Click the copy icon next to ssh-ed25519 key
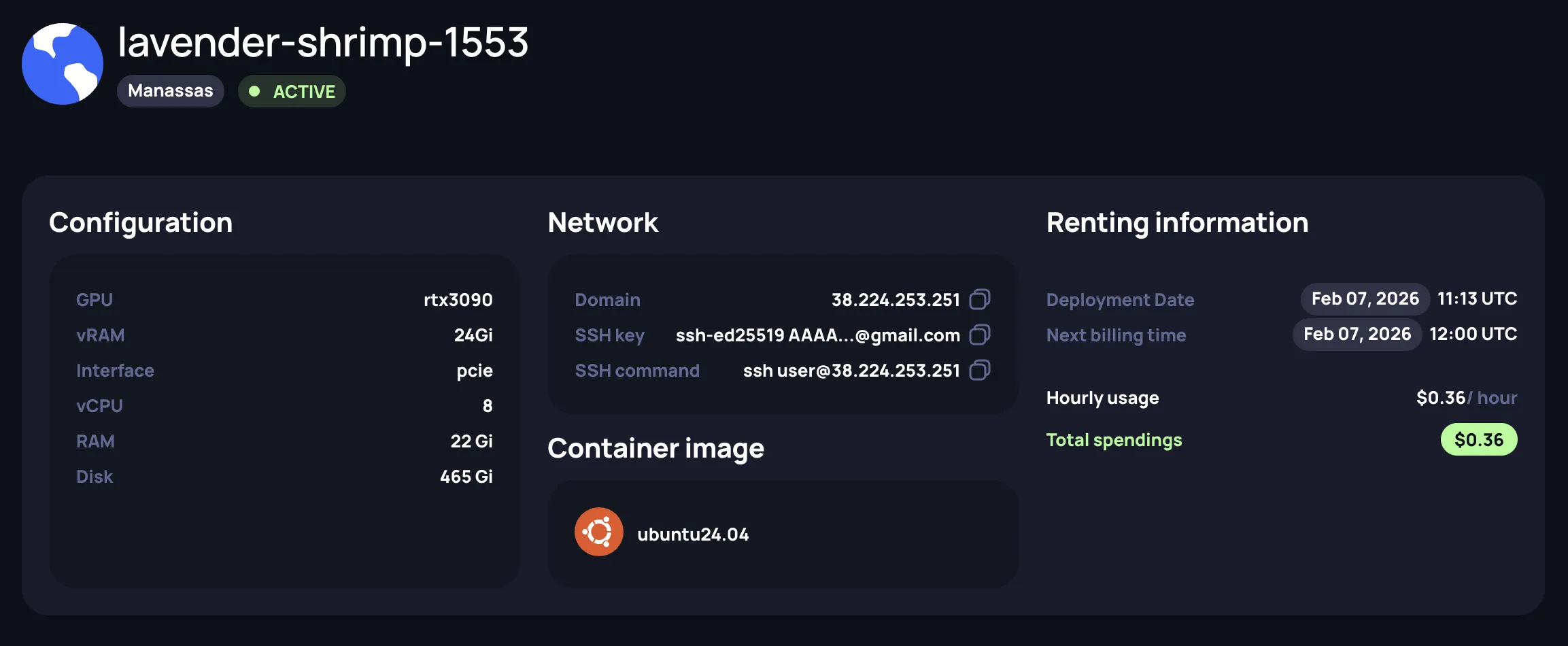Image resolution: width=1568 pixels, height=646 pixels. pos(979,335)
